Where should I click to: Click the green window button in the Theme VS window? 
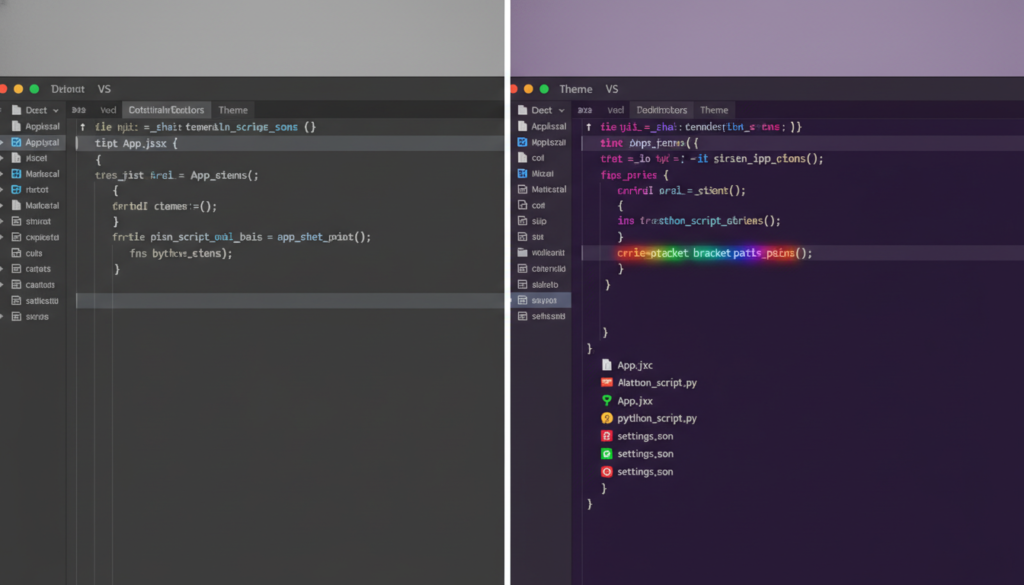point(545,89)
